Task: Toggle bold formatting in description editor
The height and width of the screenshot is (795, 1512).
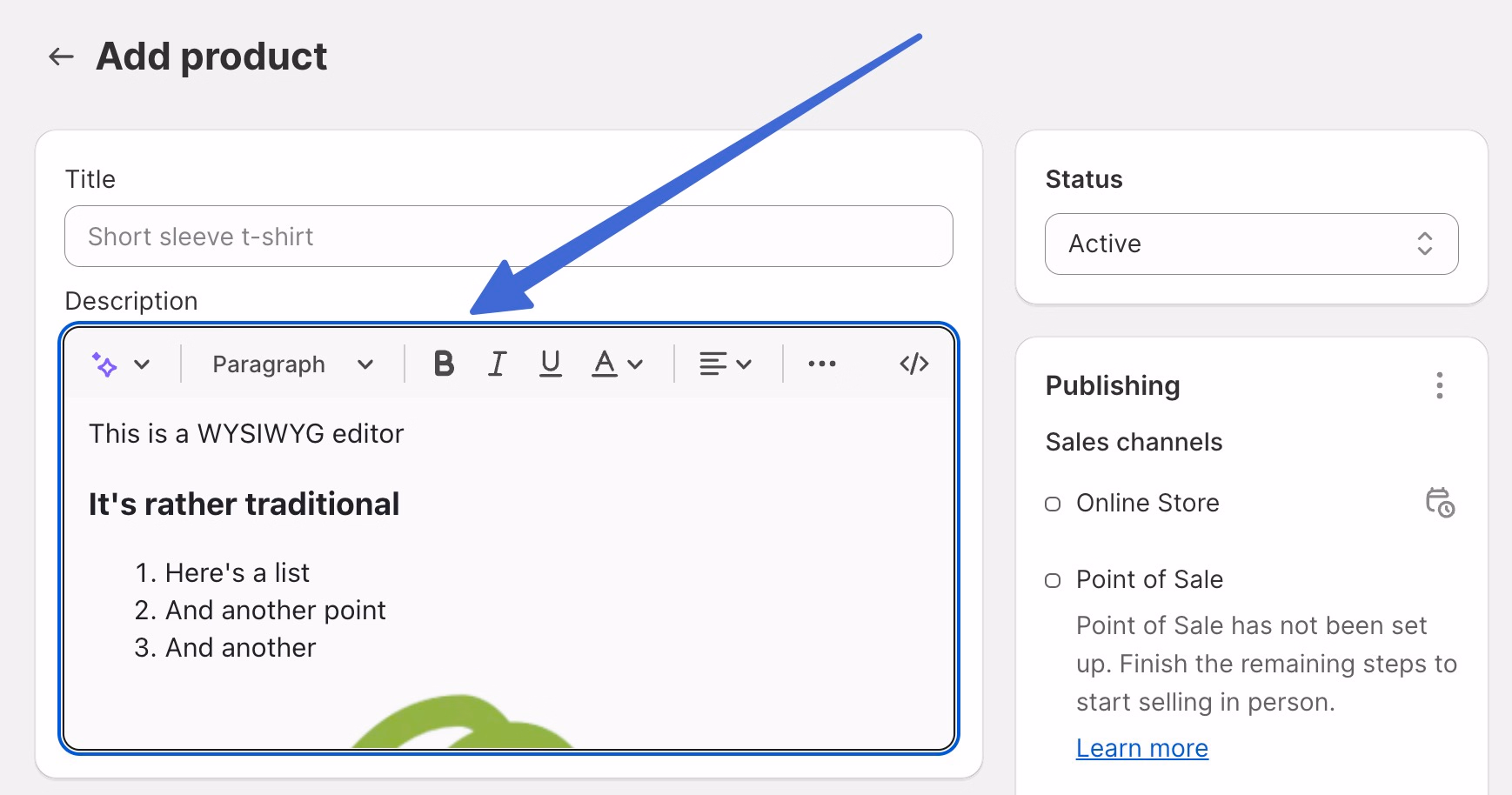Action: coord(444,364)
